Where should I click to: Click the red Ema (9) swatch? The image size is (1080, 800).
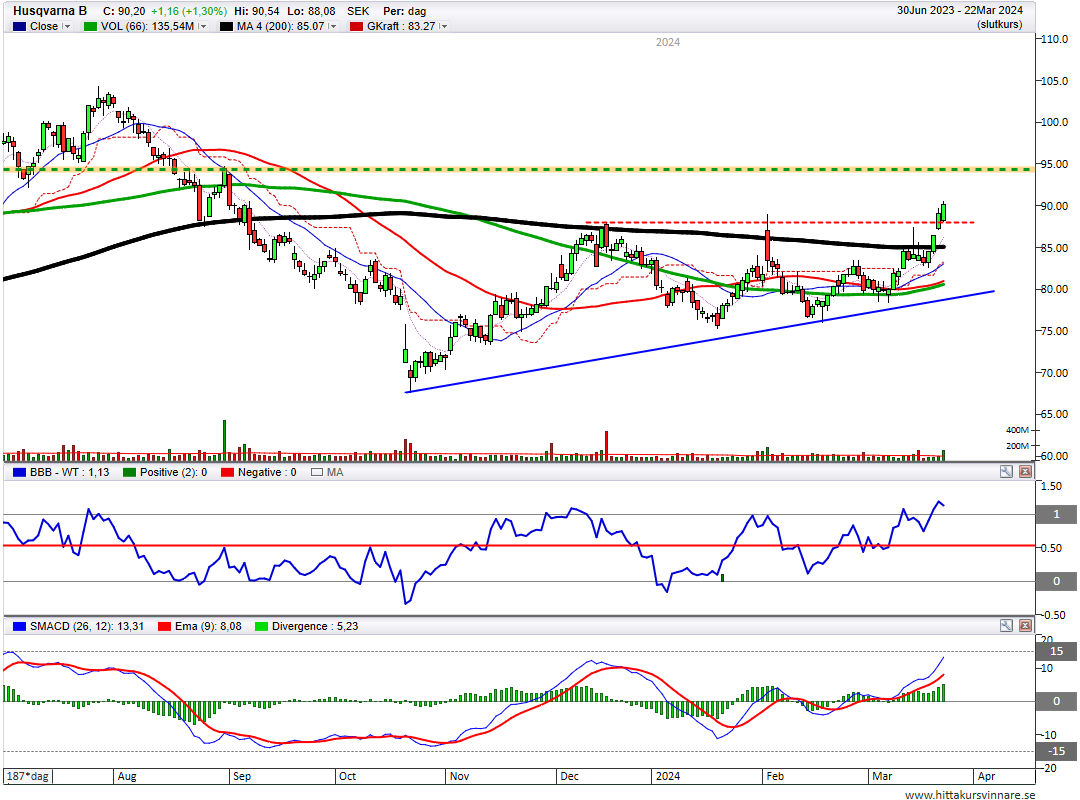click(x=165, y=626)
